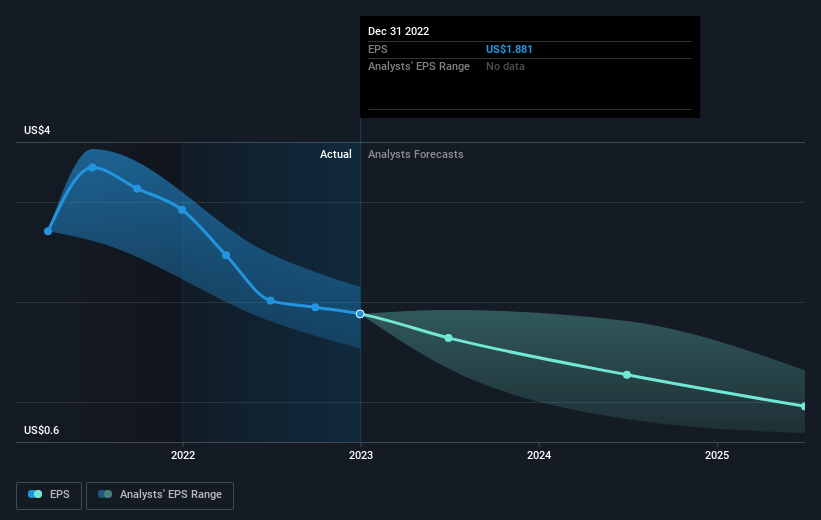The height and width of the screenshot is (520, 821).
Task: Click the US$1.881 EPS value in tooltip
Action: pyautogui.click(x=509, y=49)
